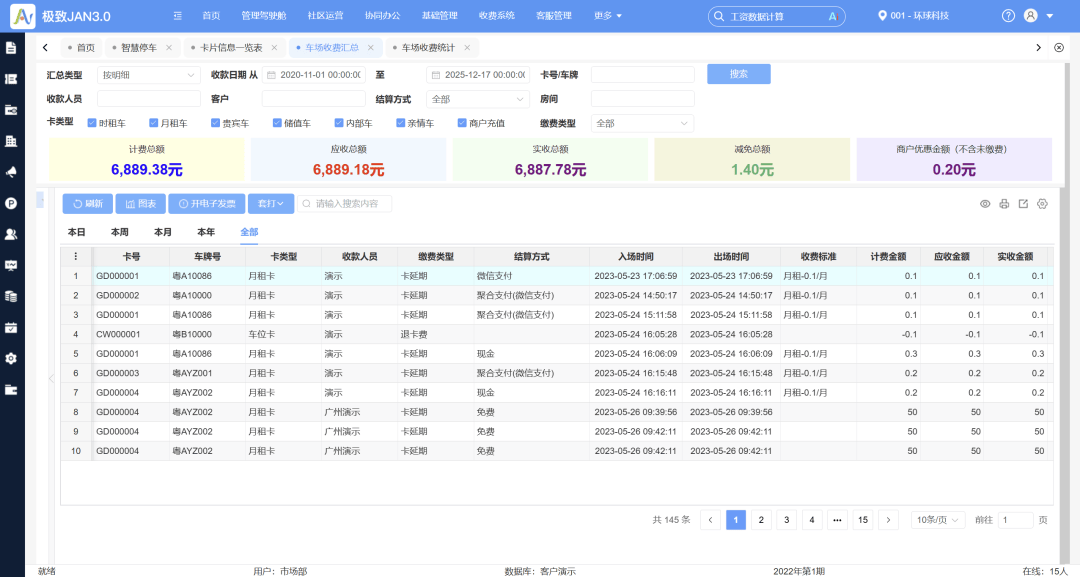Click the megaphone announcement icon in the sidebar
The image size is (1080, 577).
click(12, 172)
